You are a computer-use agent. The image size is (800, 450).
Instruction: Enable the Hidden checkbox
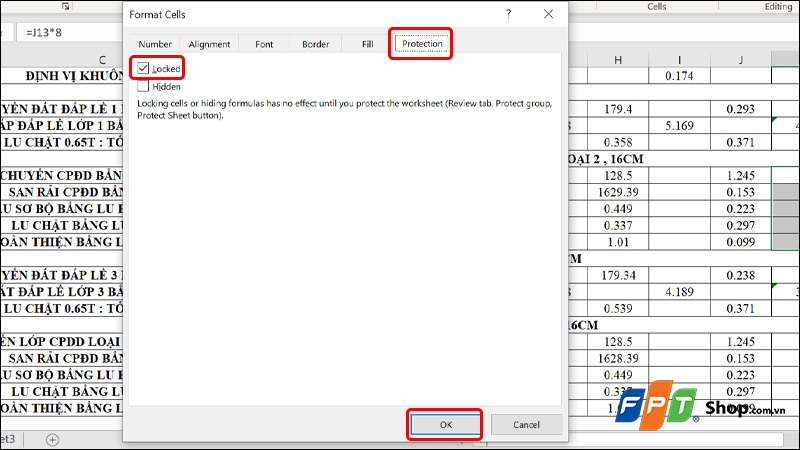coord(143,86)
